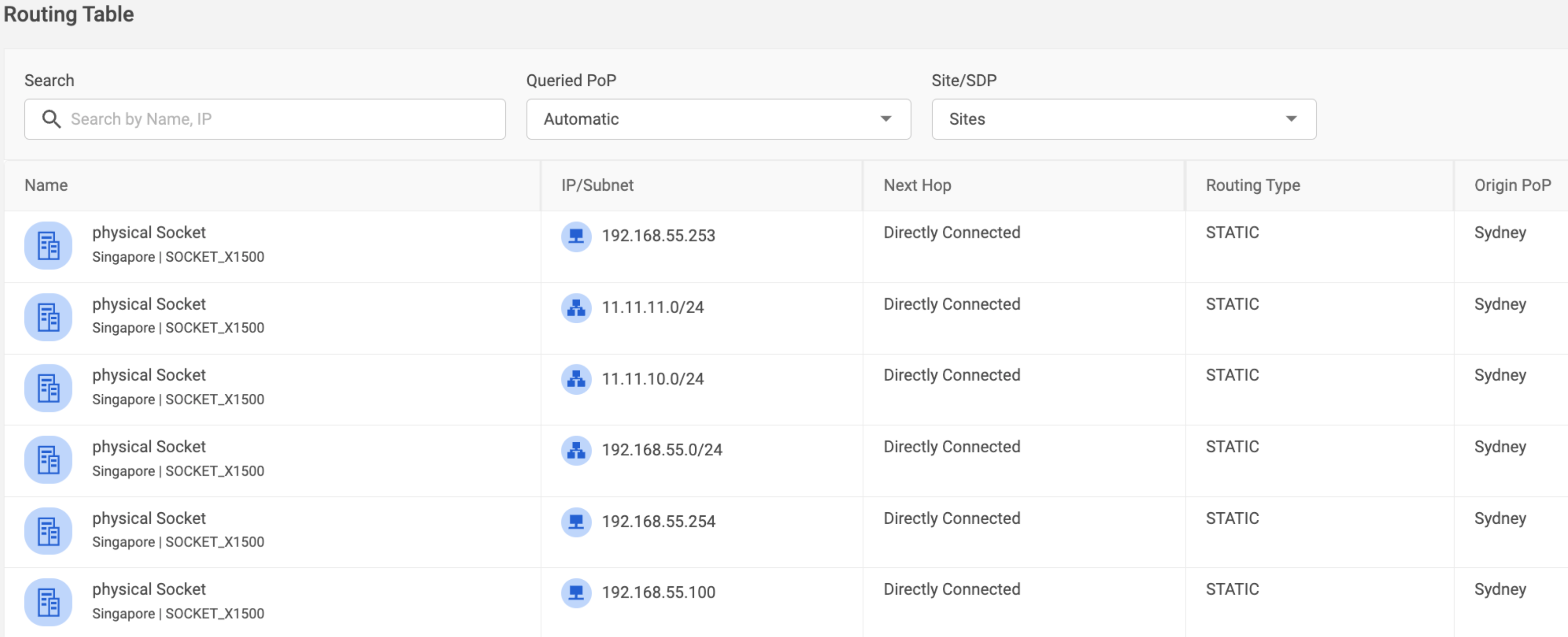Click Directly Connected in 11.11.10.0/24 row

[951, 375]
